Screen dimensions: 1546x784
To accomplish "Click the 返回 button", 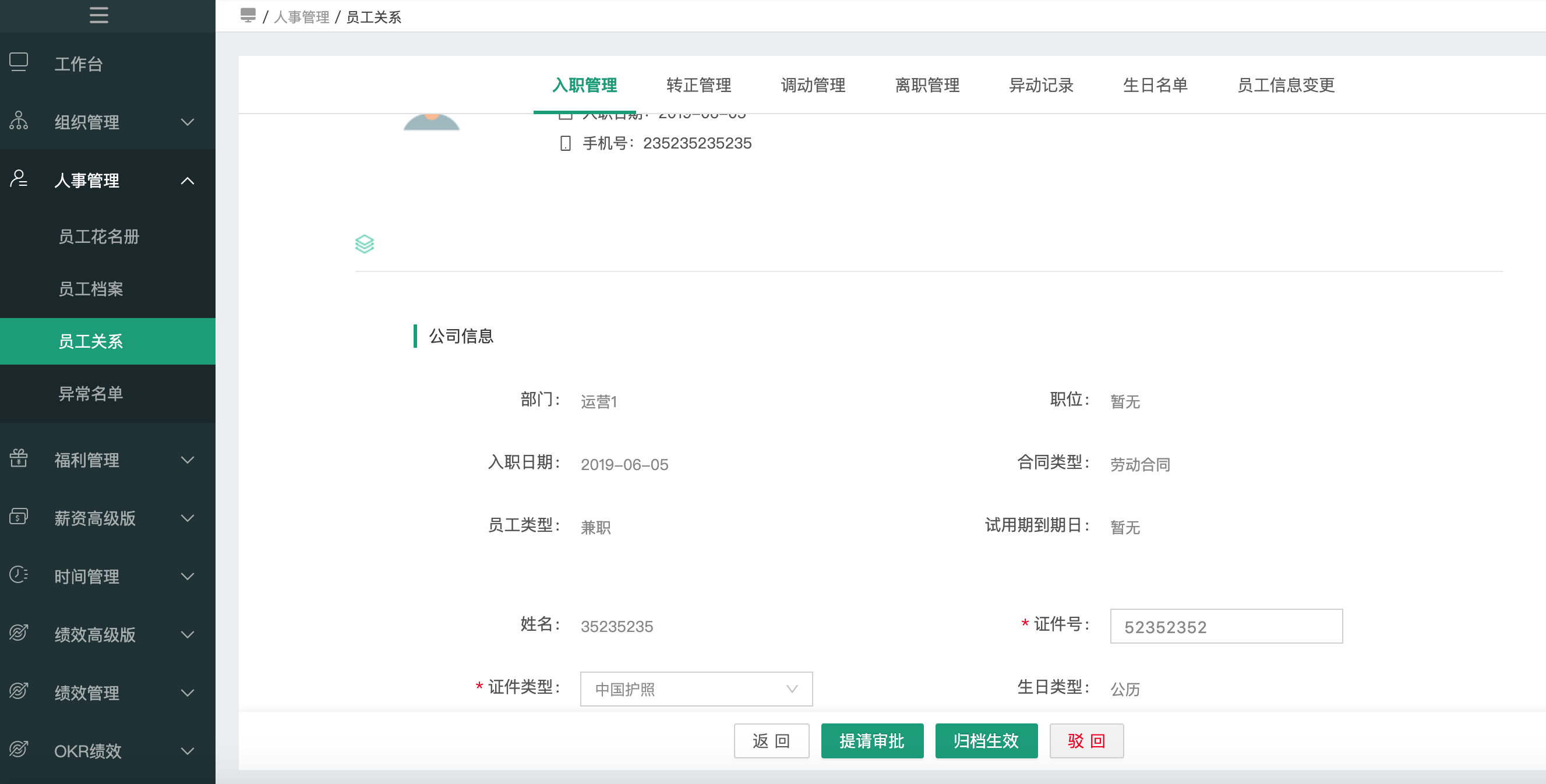I will [x=771, y=741].
